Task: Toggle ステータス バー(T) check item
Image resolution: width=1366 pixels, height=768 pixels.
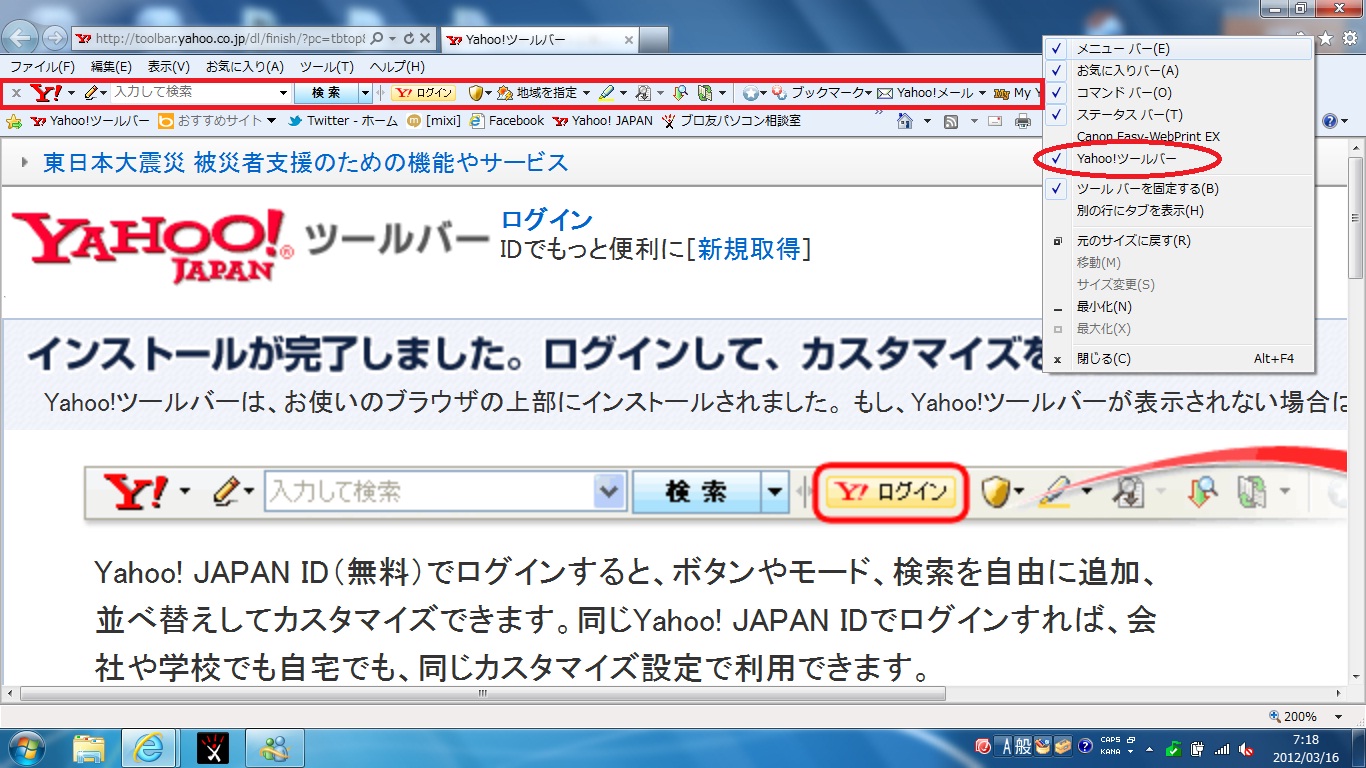Action: [1178, 114]
